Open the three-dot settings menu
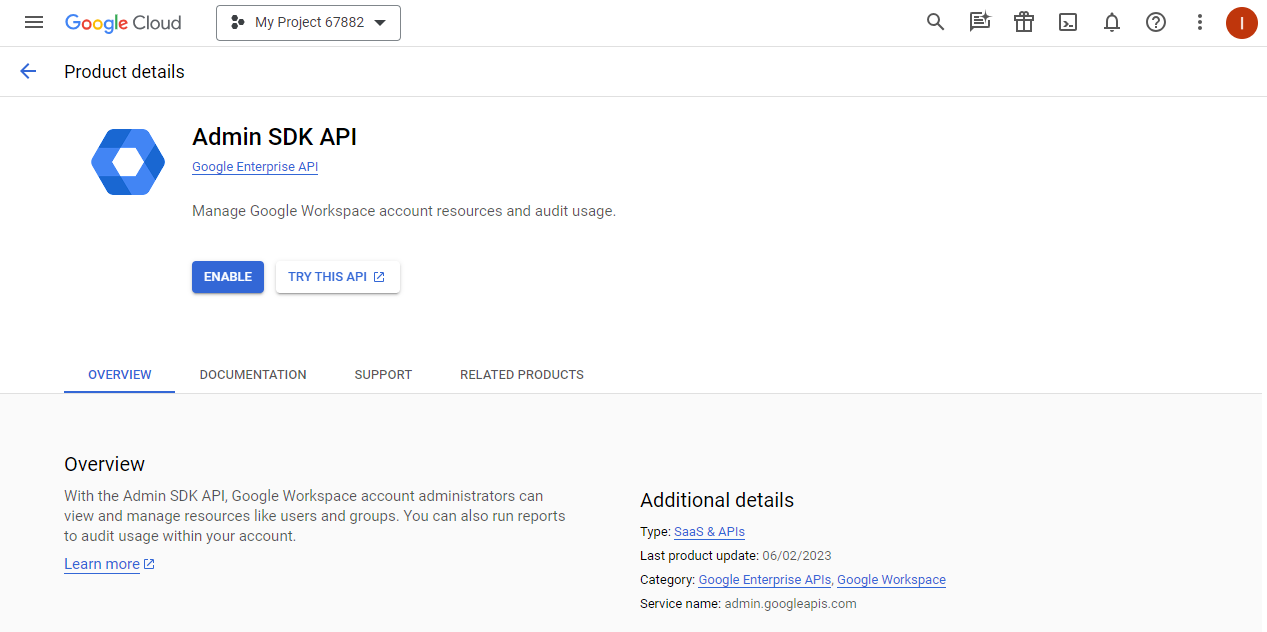 pos(1200,22)
